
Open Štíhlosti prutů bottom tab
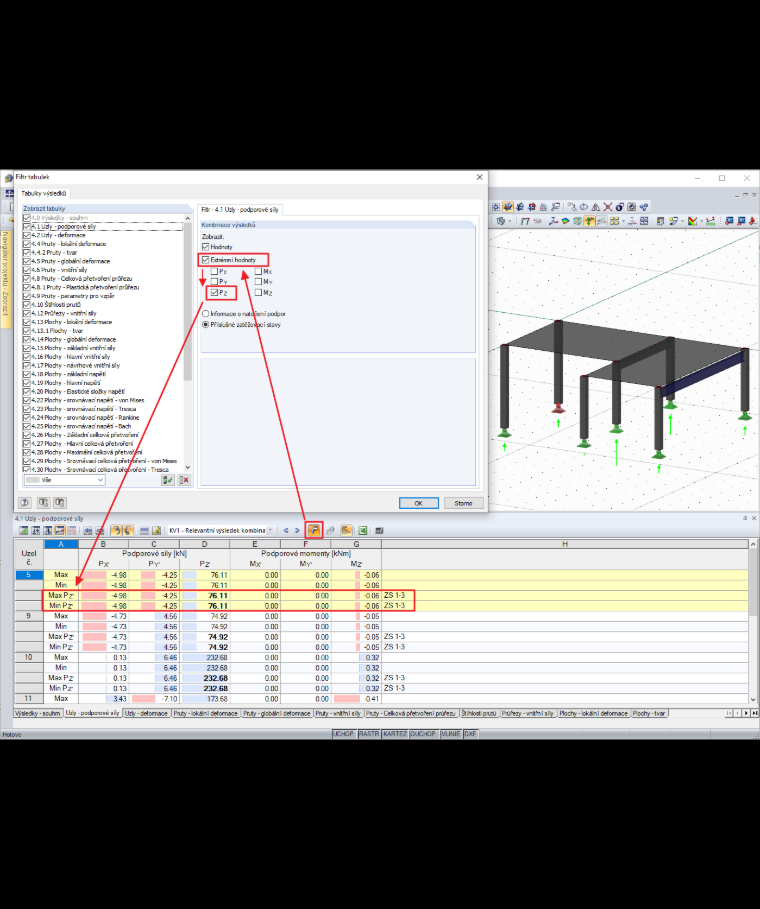478,714
